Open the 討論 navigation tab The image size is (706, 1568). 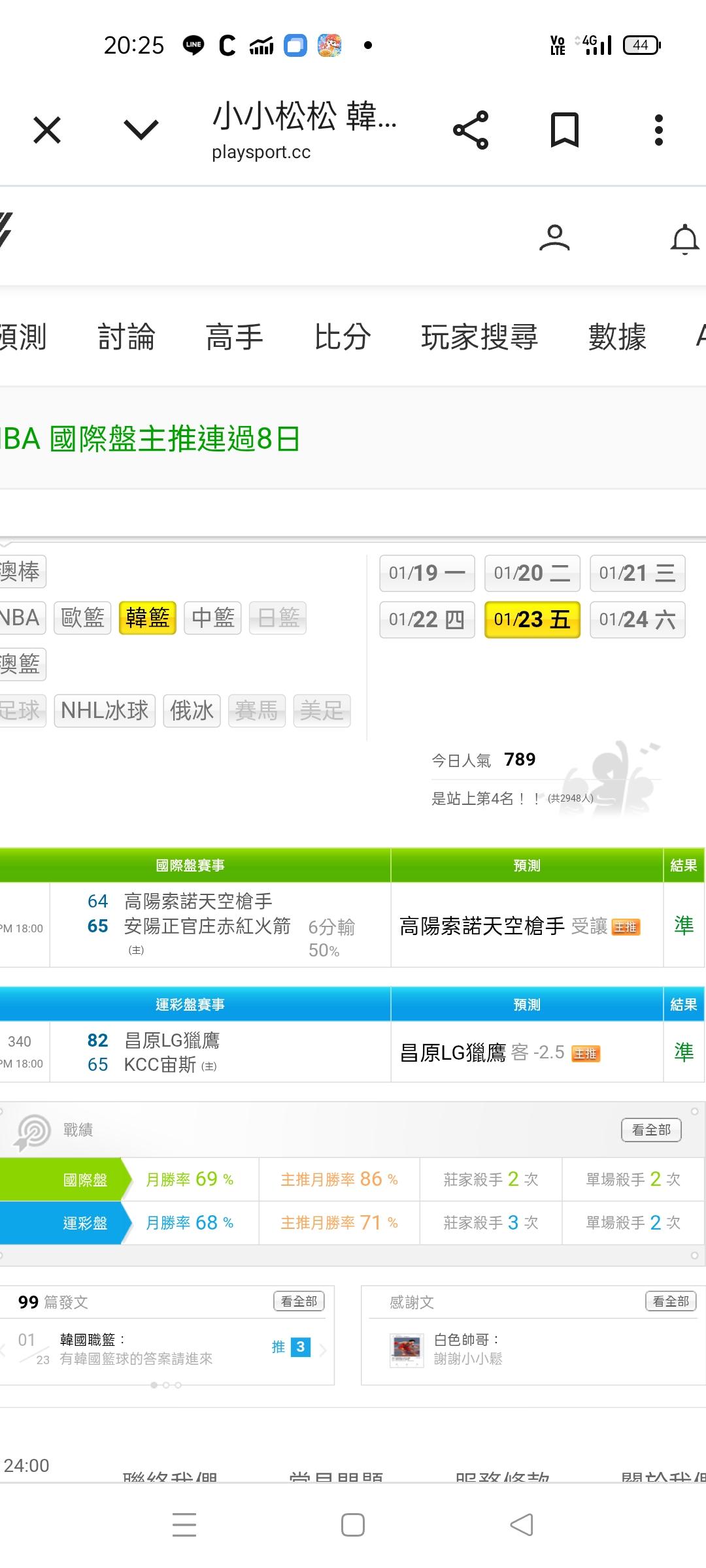click(x=126, y=337)
